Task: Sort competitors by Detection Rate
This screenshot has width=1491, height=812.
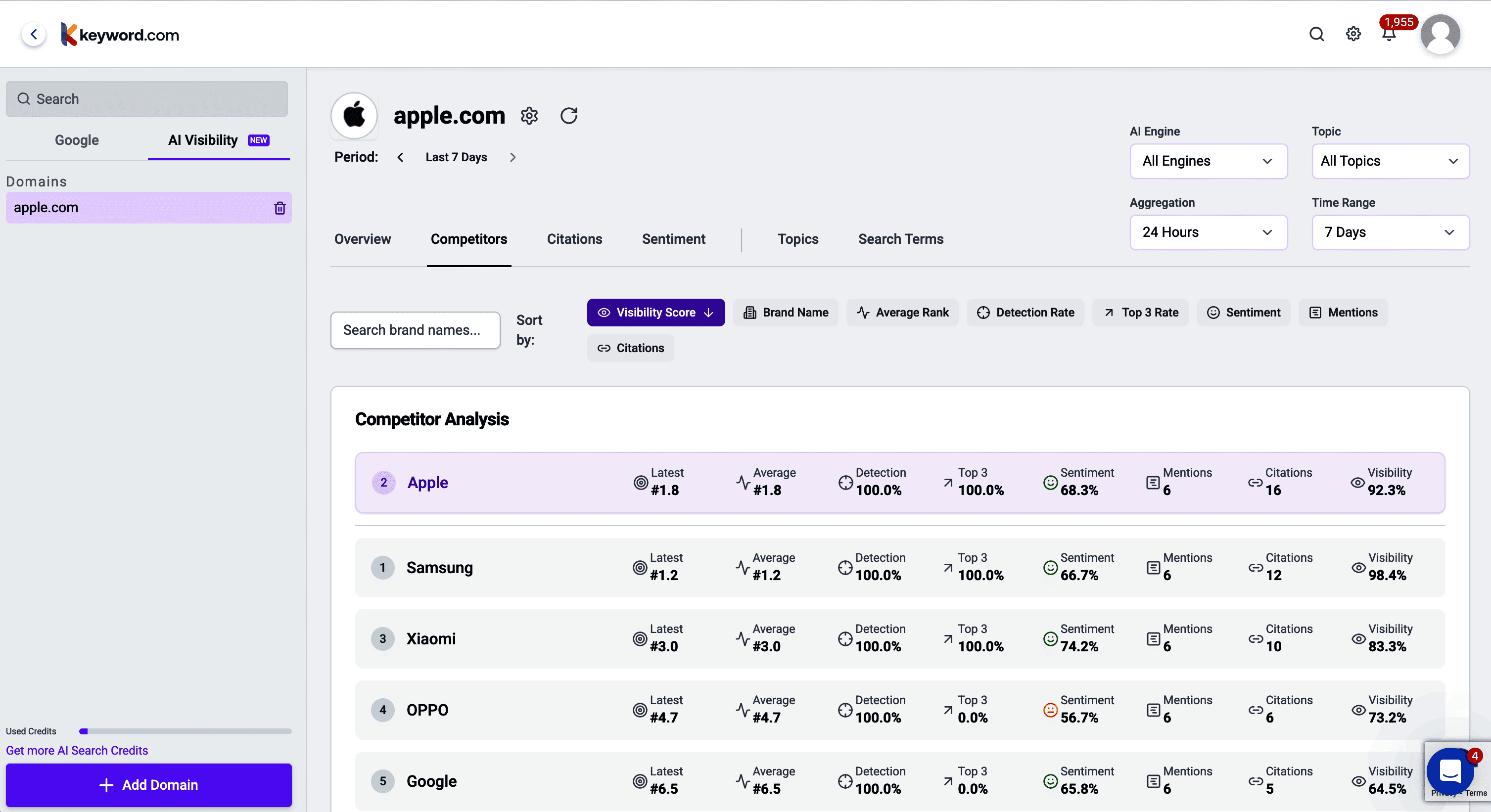Action: tap(1025, 313)
